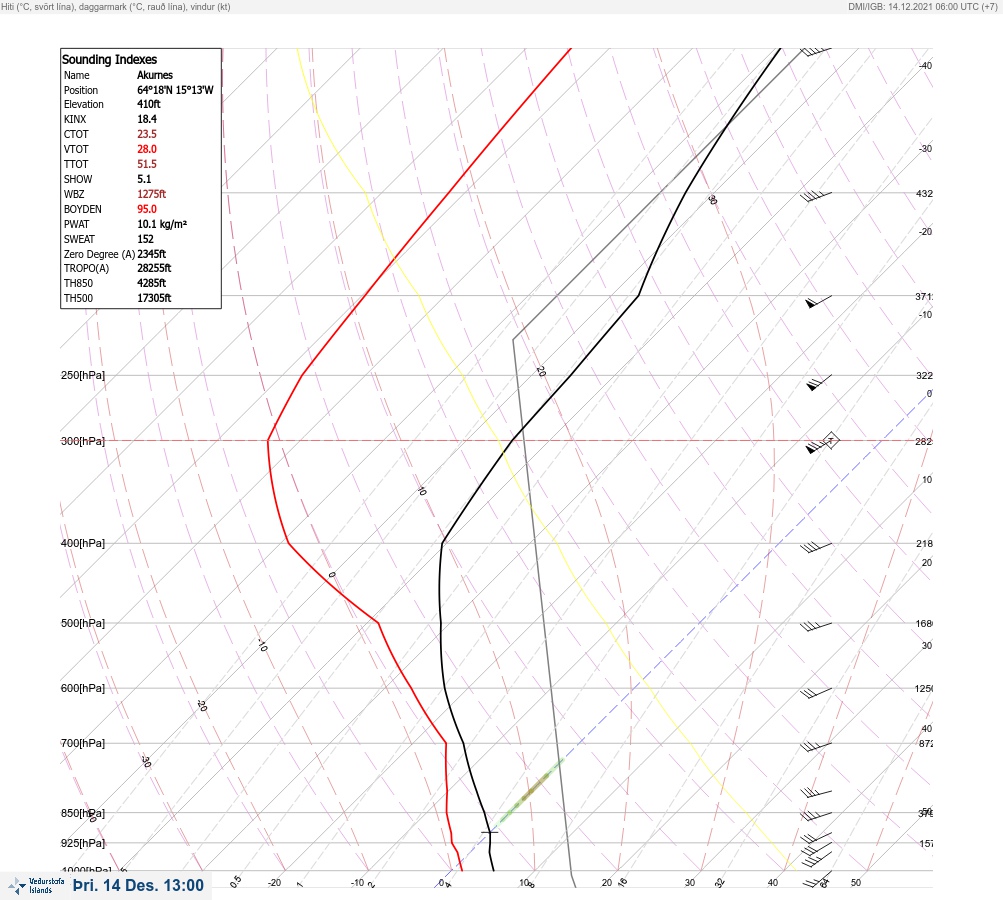Click the diamond-marked wind barb at 300 hPa
This screenshot has height=900, width=1003.
823,443
